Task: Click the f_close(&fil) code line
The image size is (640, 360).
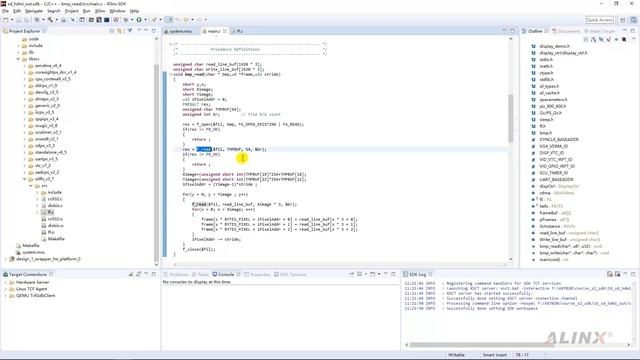Action: (199, 249)
